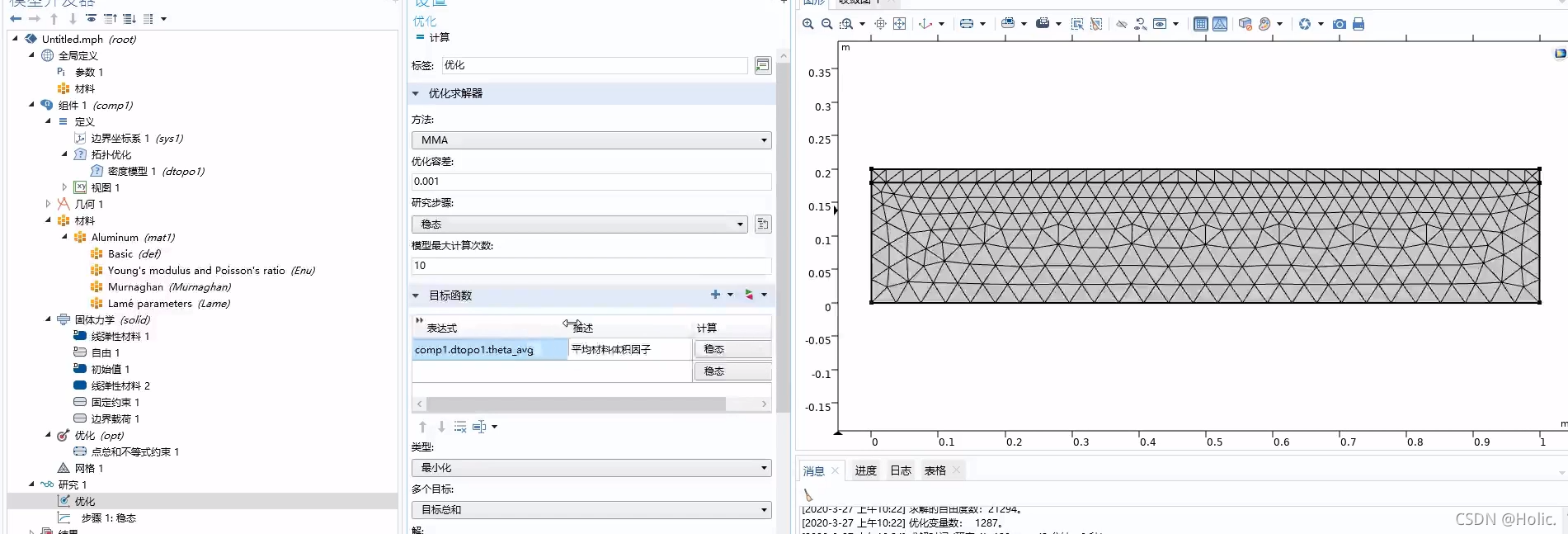Screen dimensions: 1568x534
Task: Click the Expand All tree icon
Action: click(x=129, y=18)
